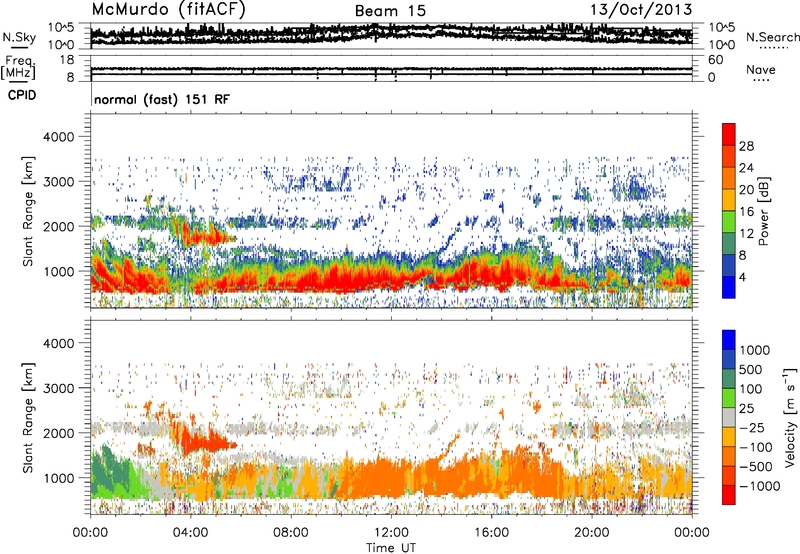Click the 16:00 time axis label
Screen dimensions: 800x554
pos(491,532)
